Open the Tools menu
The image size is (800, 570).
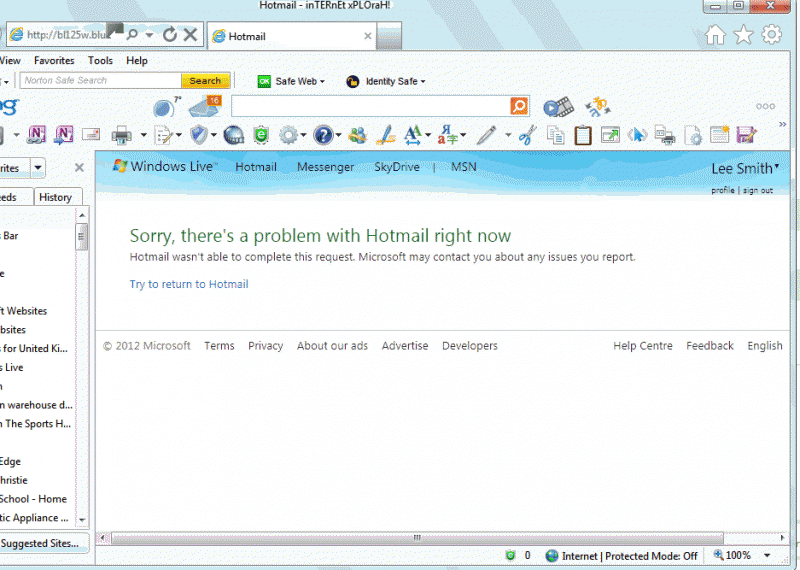[100, 60]
